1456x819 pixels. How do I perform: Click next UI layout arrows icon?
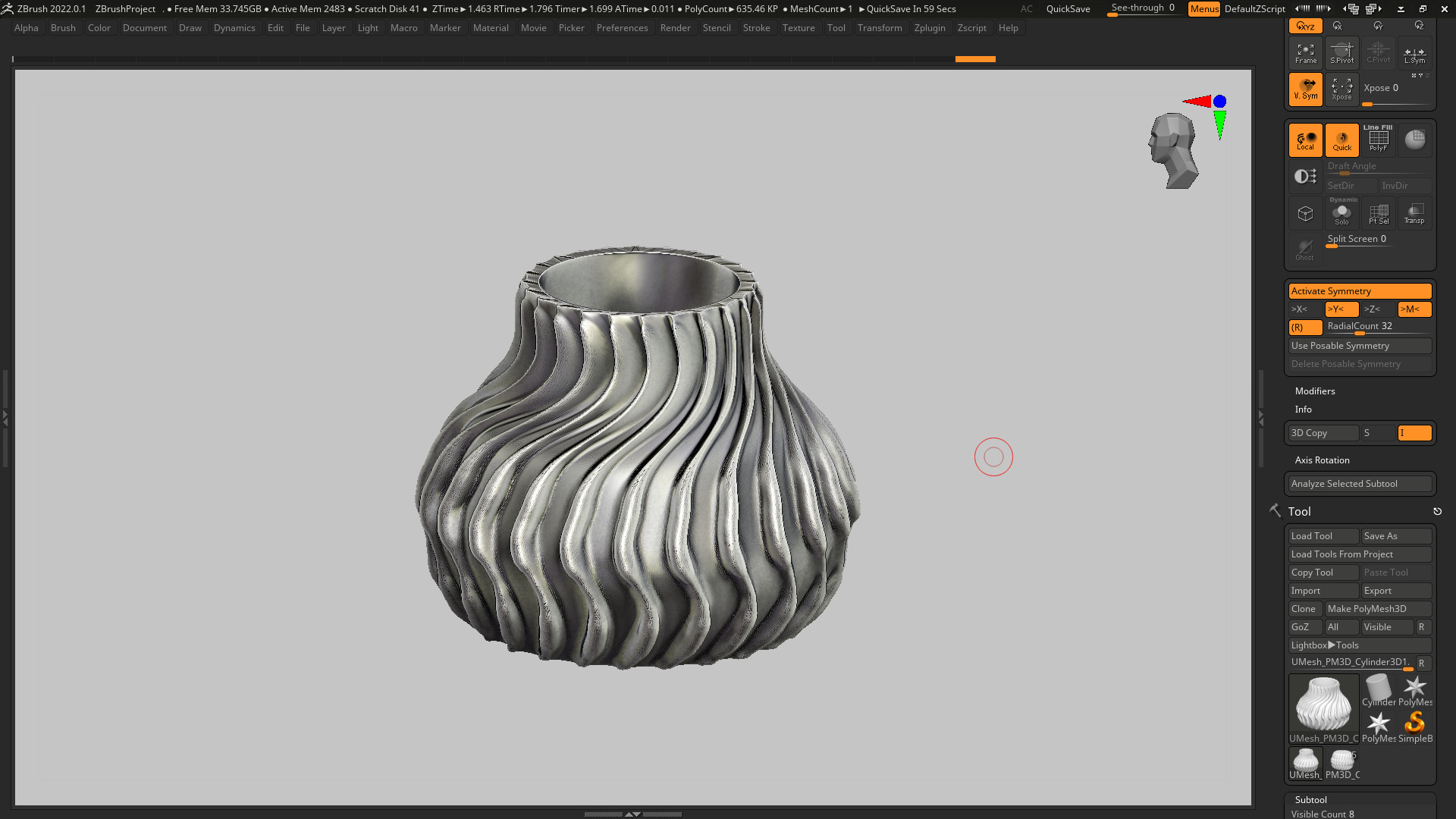pos(1373,9)
